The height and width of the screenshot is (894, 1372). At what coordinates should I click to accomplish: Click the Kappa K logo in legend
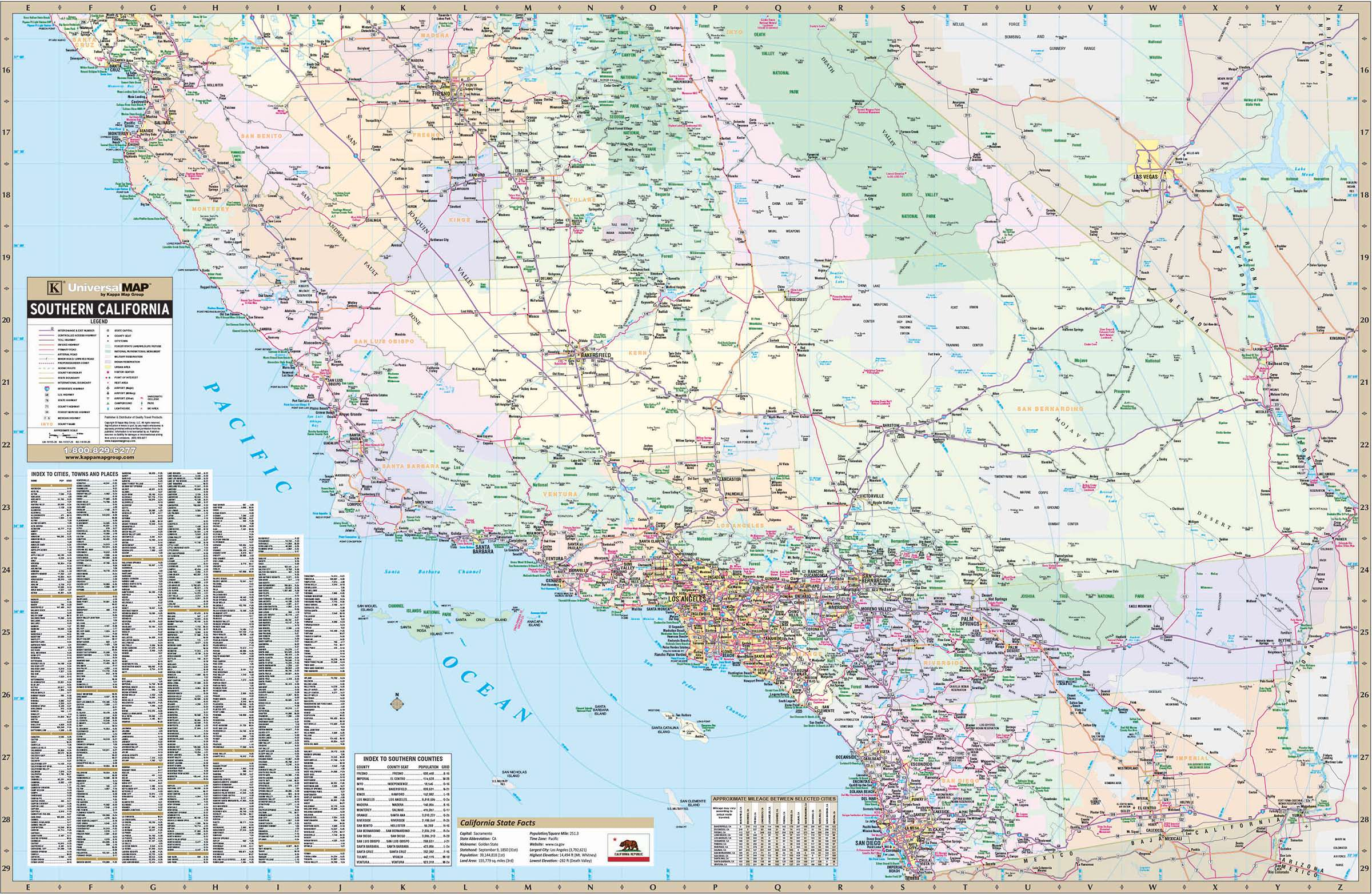[x=55, y=287]
